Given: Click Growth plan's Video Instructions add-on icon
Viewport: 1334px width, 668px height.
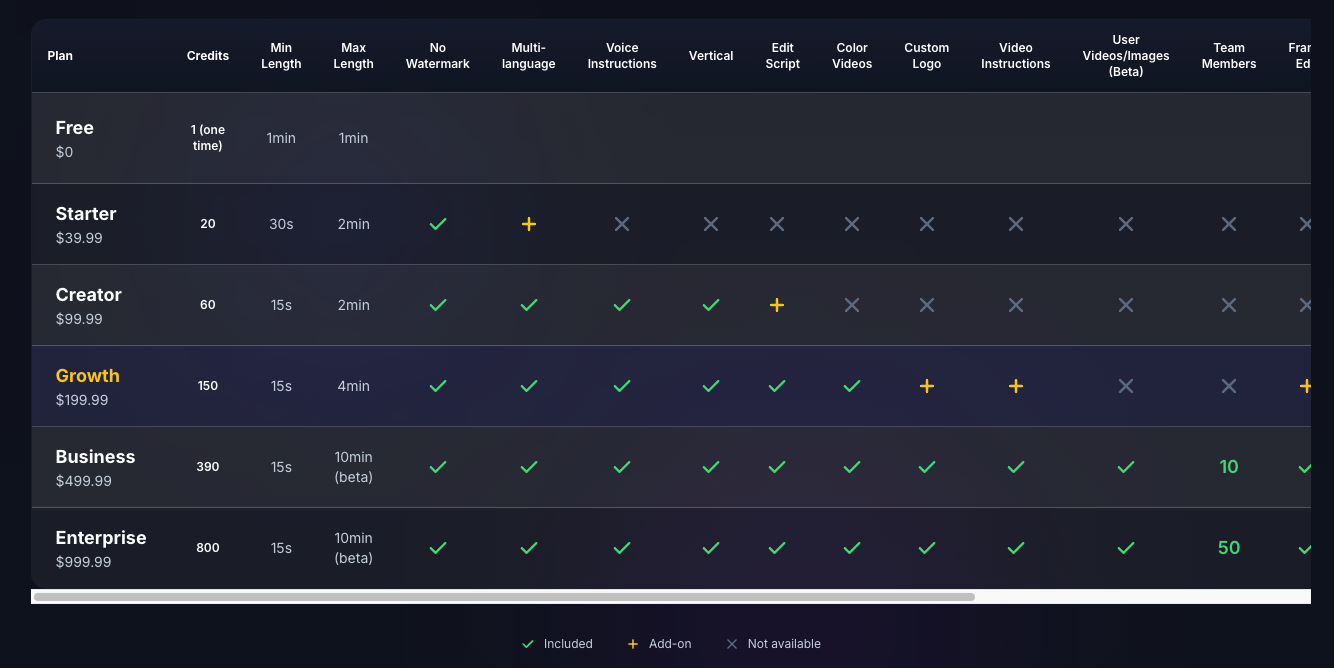Looking at the screenshot, I should 1016,386.
